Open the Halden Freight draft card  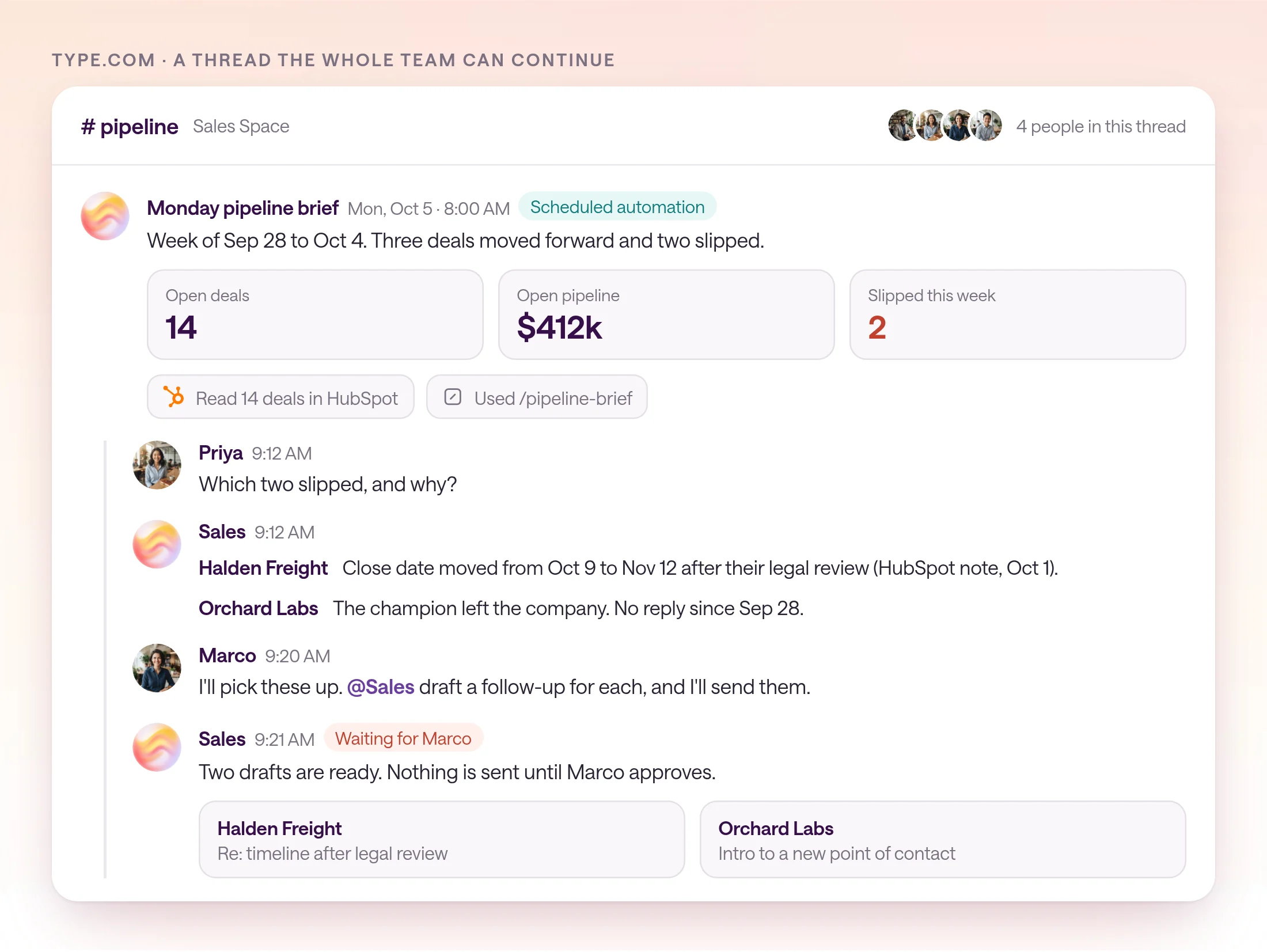click(442, 840)
